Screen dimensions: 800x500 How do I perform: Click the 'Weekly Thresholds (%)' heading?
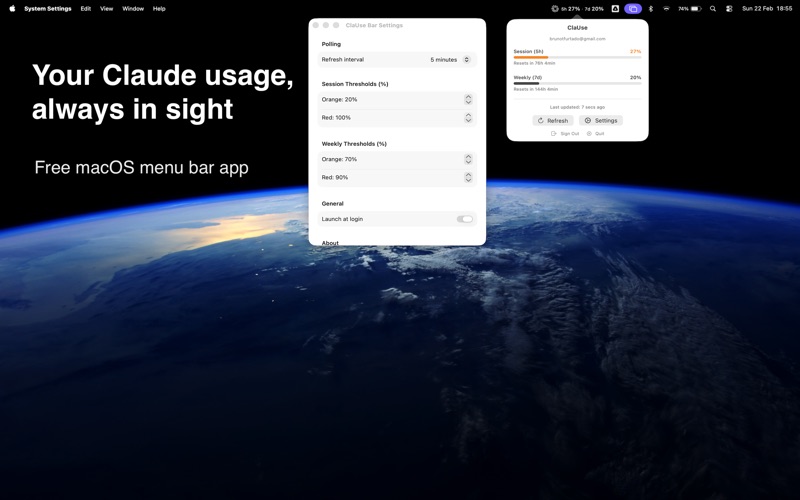[354, 144]
